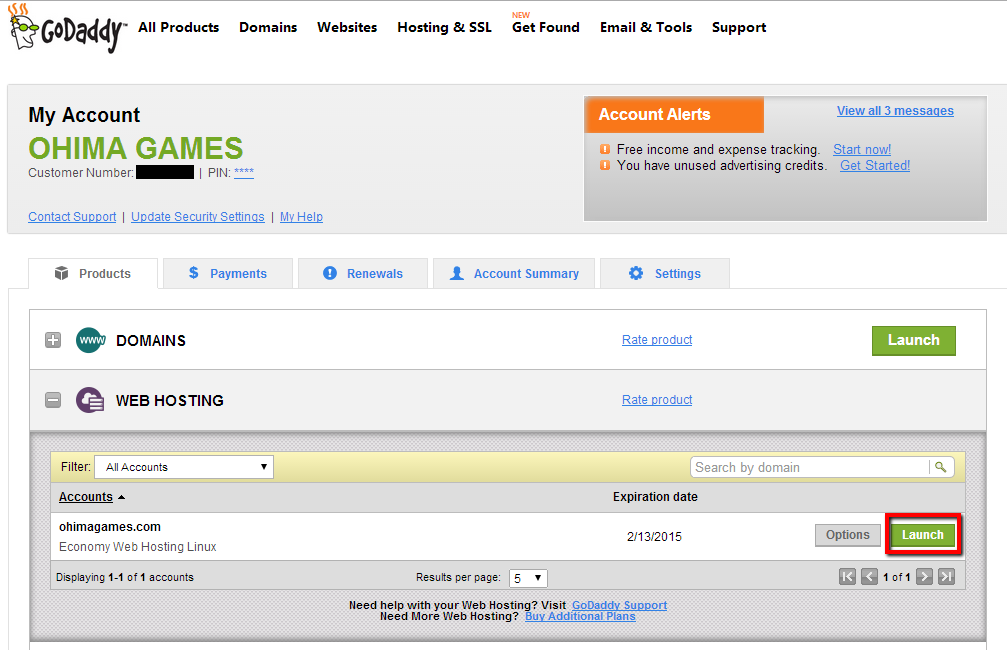This screenshot has width=1007, height=650.
Task: Click the 2/13/2015 expiration date
Action: pyautogui.click(x=654, y=536)
